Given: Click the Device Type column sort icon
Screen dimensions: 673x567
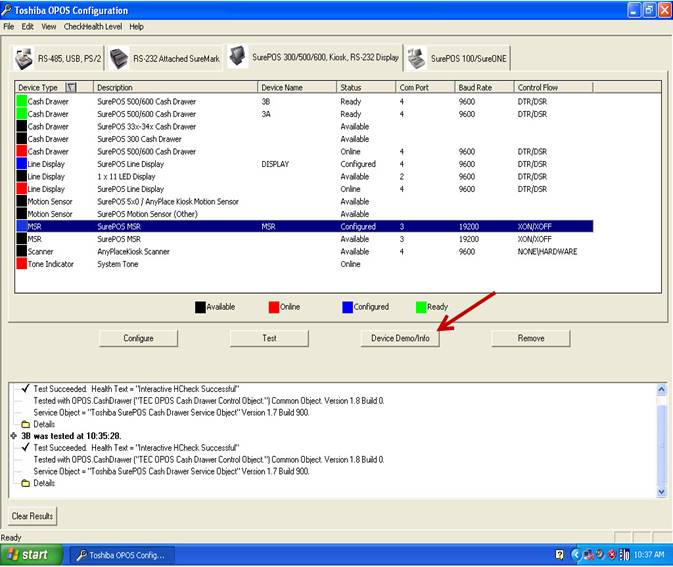Looking at the screenshot, I should (70, 88).
